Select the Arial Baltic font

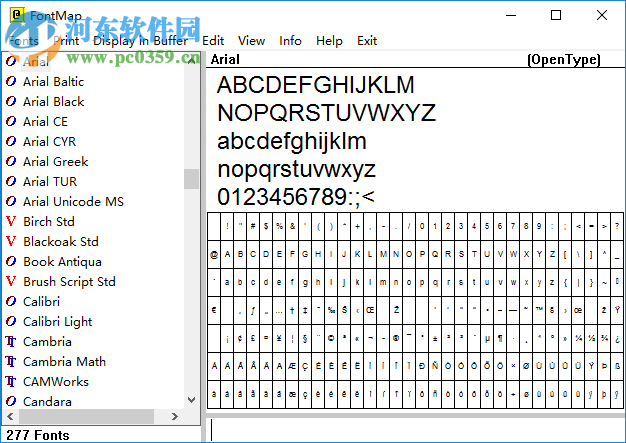click(53, 81)
